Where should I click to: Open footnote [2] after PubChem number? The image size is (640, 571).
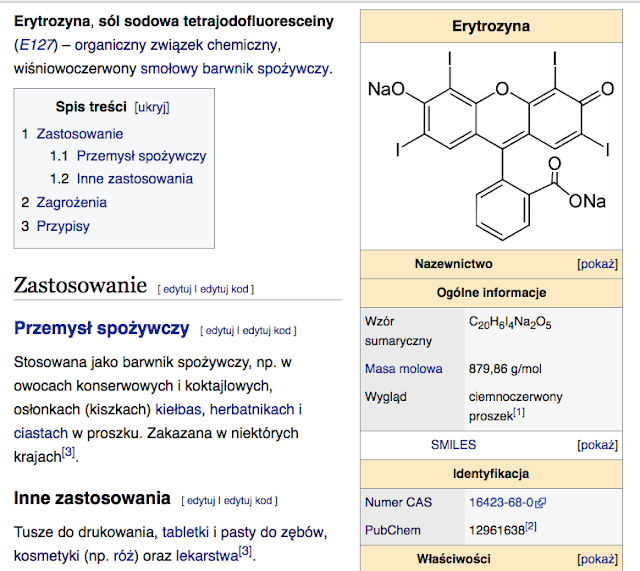click(531, 527)
